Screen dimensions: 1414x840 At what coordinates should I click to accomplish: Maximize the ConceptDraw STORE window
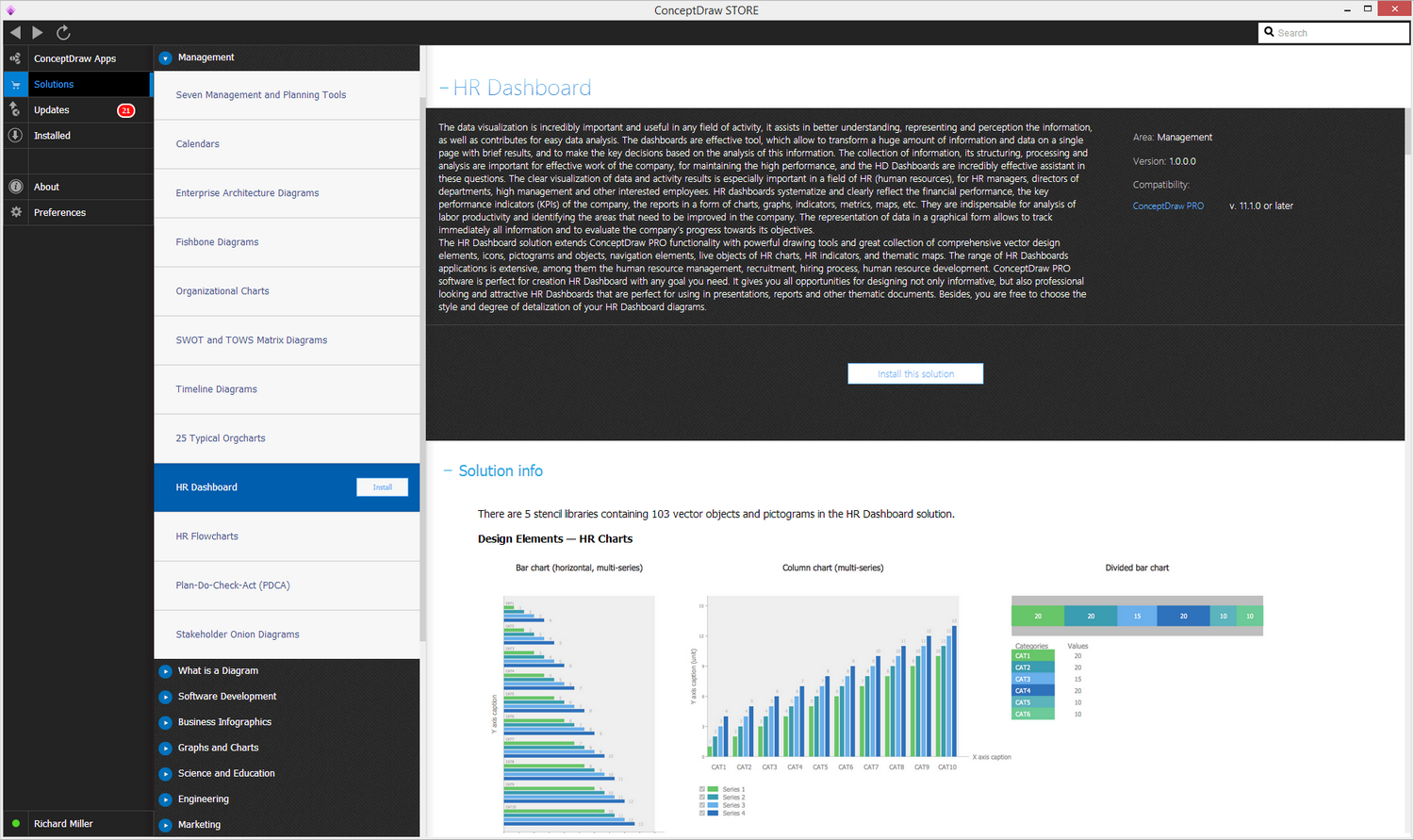click(1368, 9)
